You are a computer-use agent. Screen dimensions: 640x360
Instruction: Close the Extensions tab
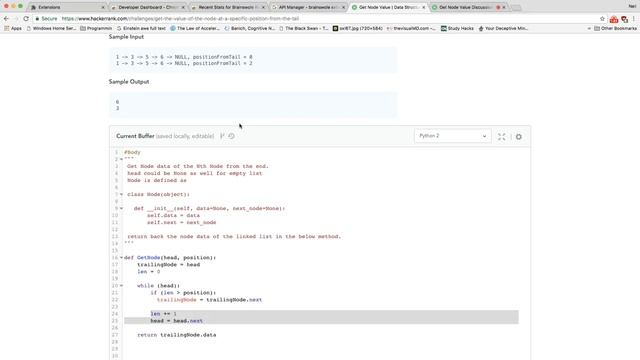(102, 7)
